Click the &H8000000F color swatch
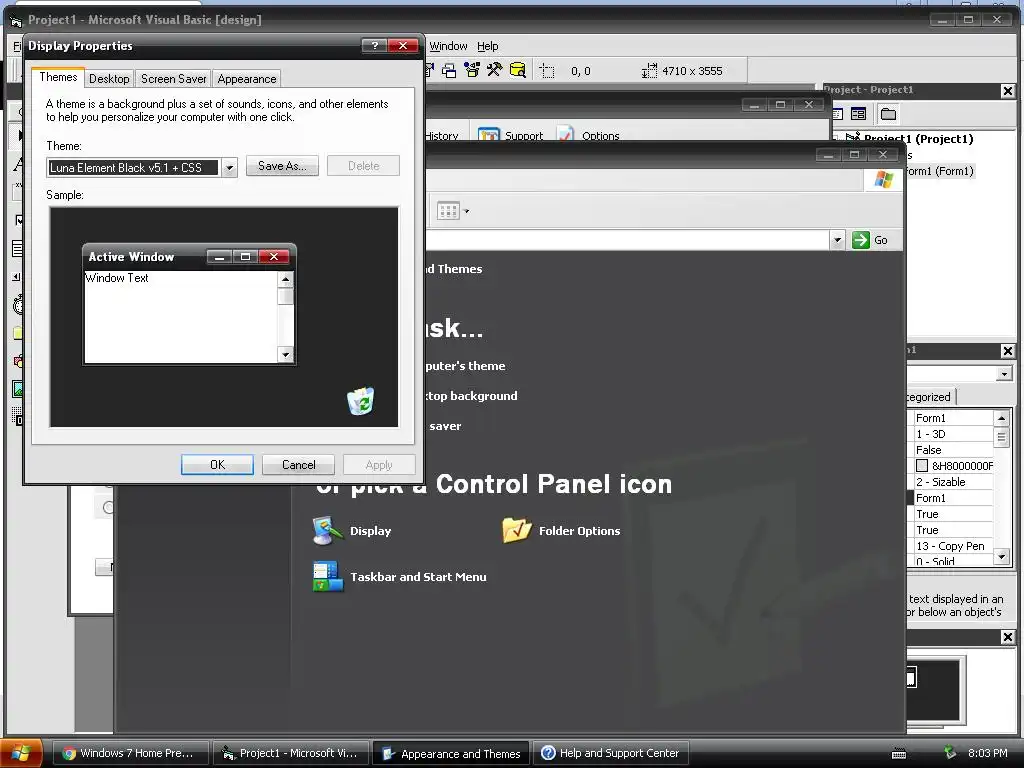This screenshot has height=768, width=1024. 922,466
